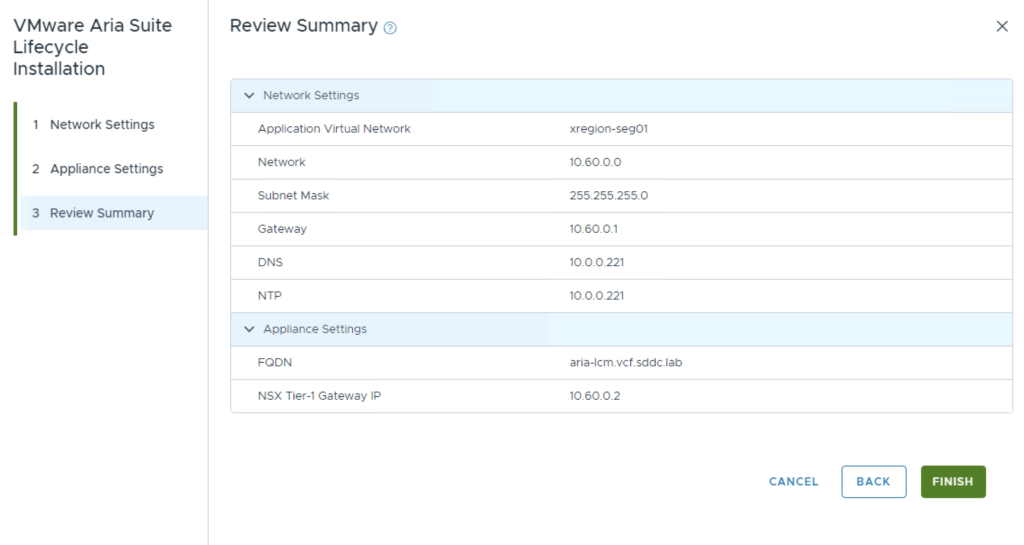Open step 2 Appliance Settings
Image resolution: width=1024 pixels, height=545 pixels.
pyautogui.click(x=106, y=169)
